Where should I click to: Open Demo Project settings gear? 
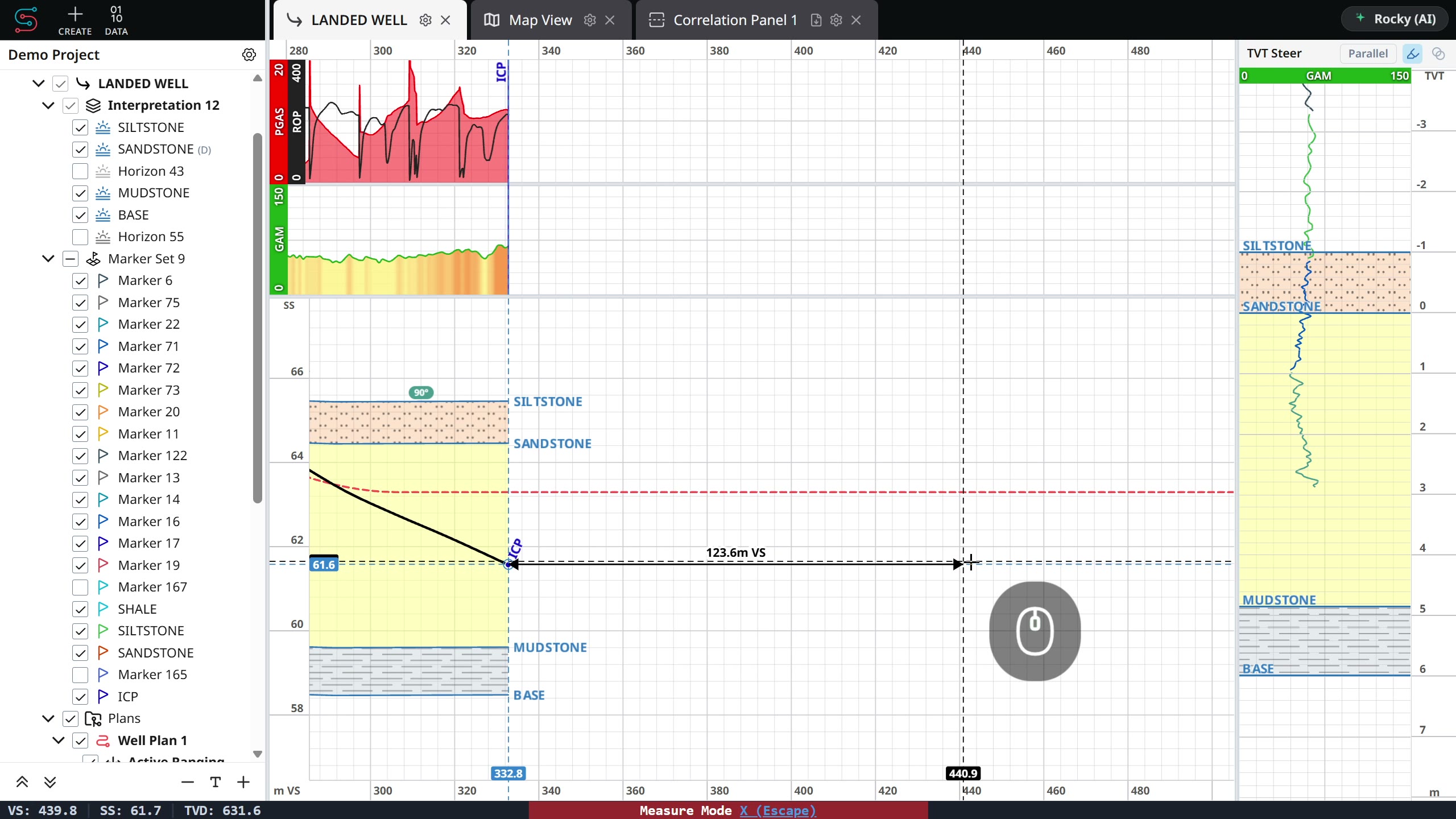(249, 55)
